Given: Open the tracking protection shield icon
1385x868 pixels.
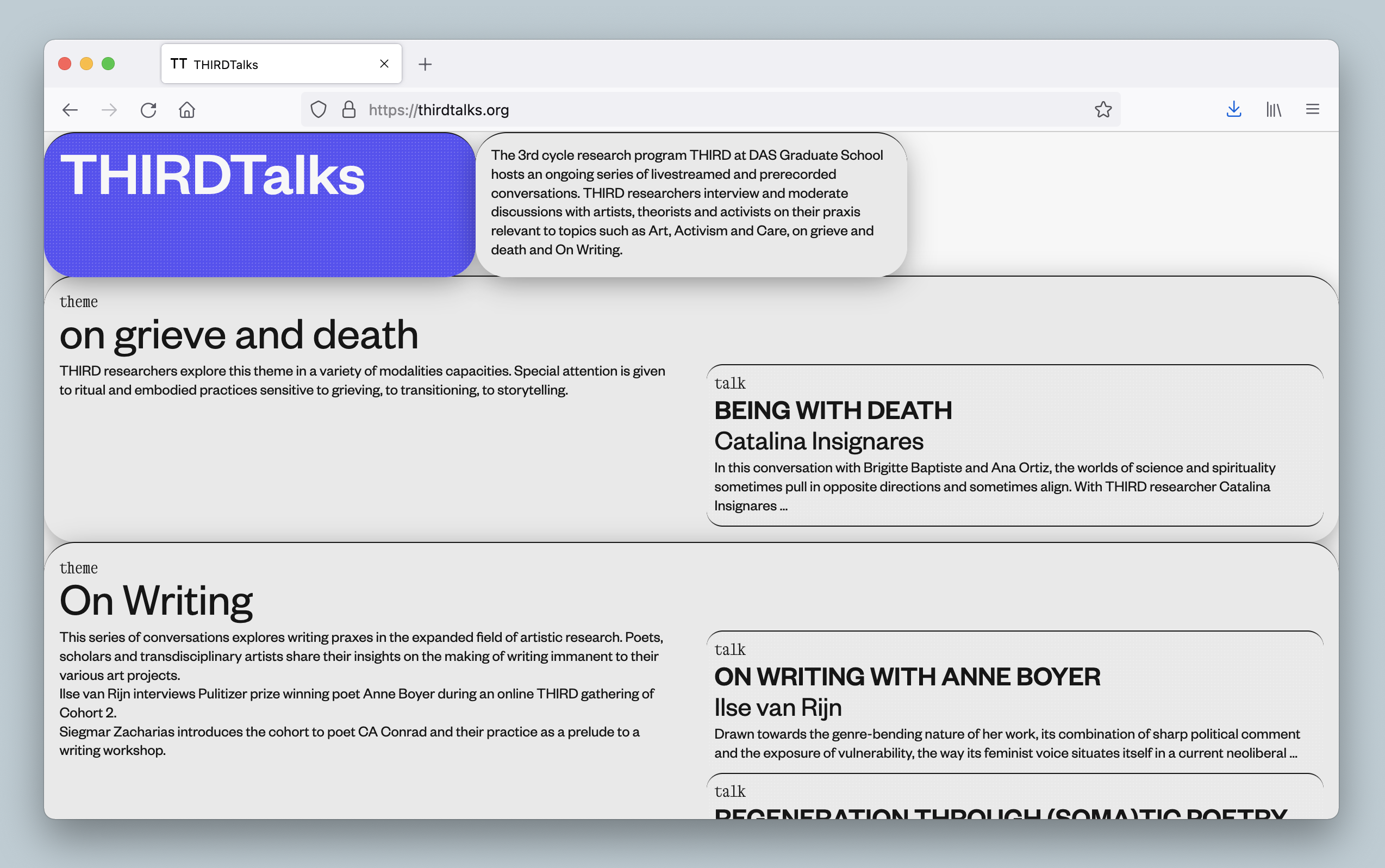Looking at the screenshot, I should [319, 110].
